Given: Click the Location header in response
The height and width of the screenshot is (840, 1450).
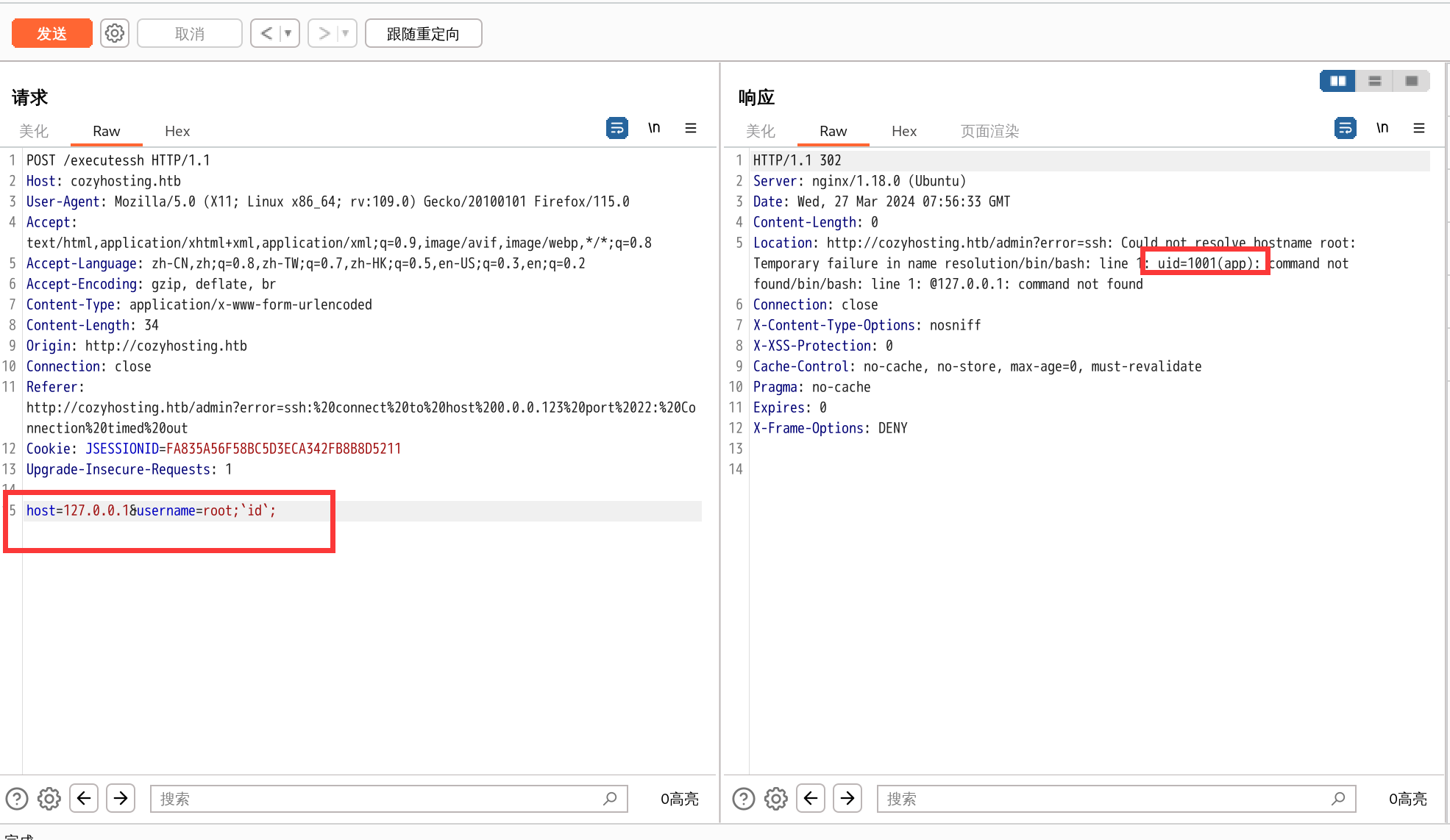Looking at the screenshot, I should pos(1055,263).
